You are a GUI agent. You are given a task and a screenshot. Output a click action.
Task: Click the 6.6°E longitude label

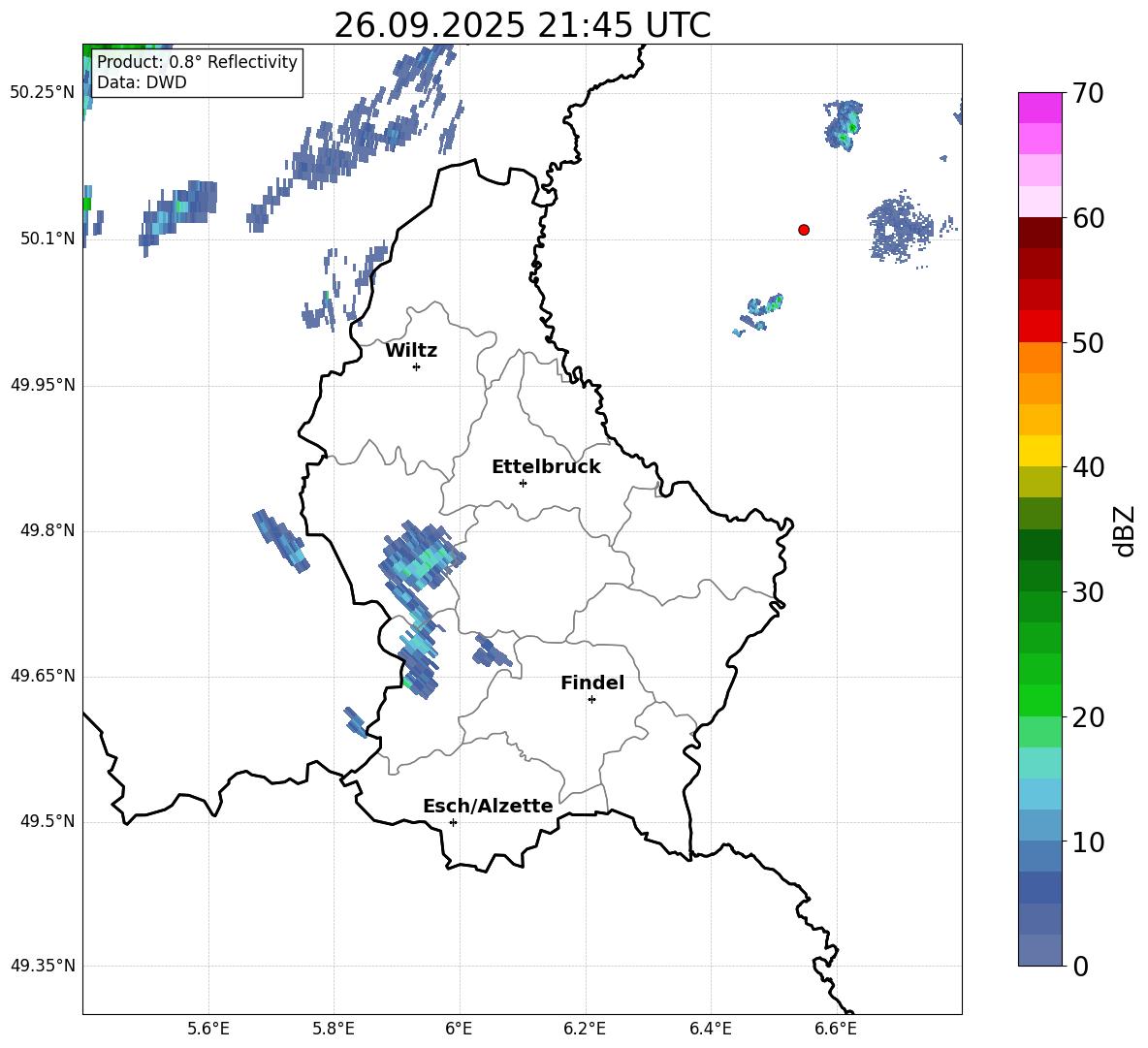coord(836,1029)
